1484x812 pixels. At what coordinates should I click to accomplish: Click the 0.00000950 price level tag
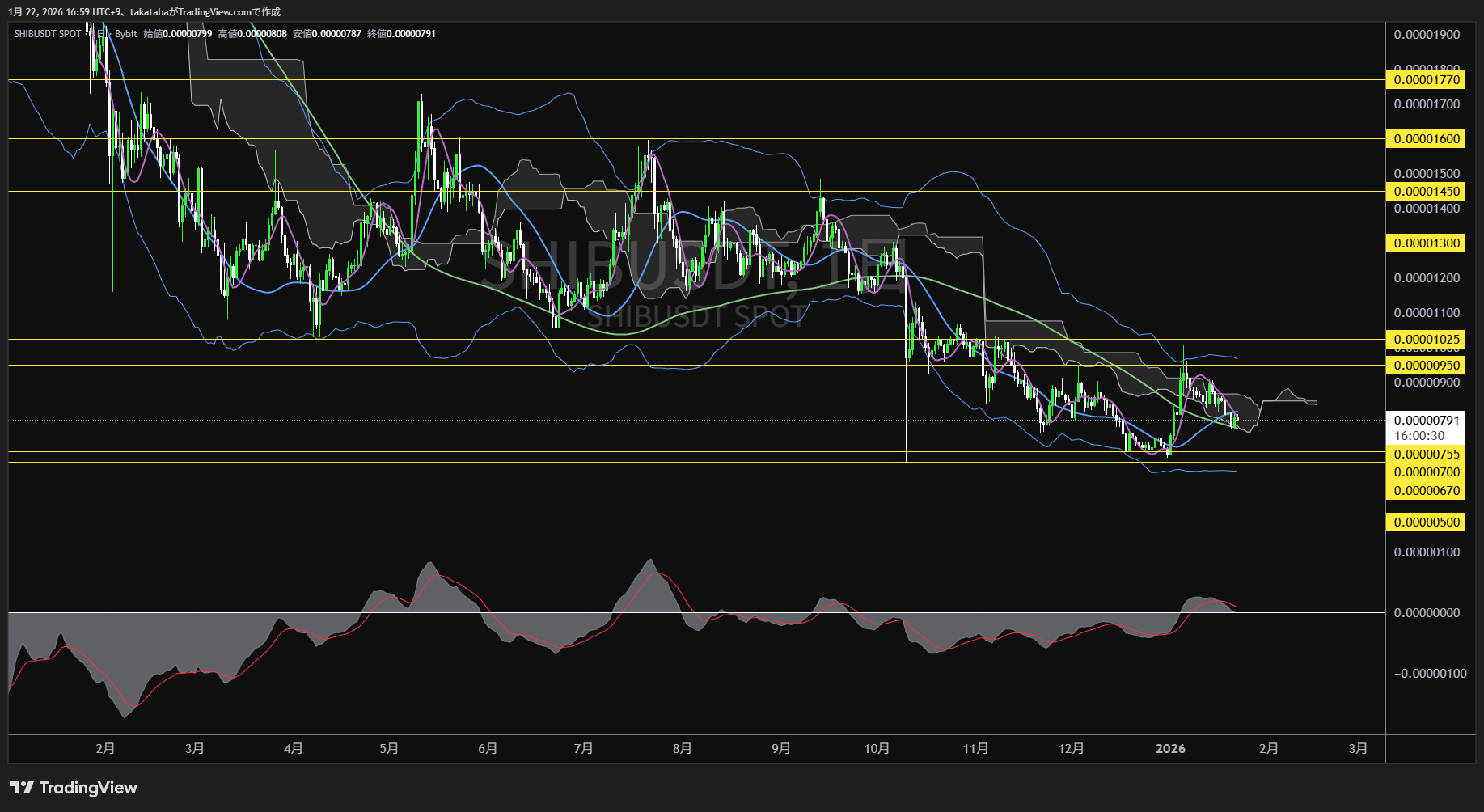tap(1427, 366)
